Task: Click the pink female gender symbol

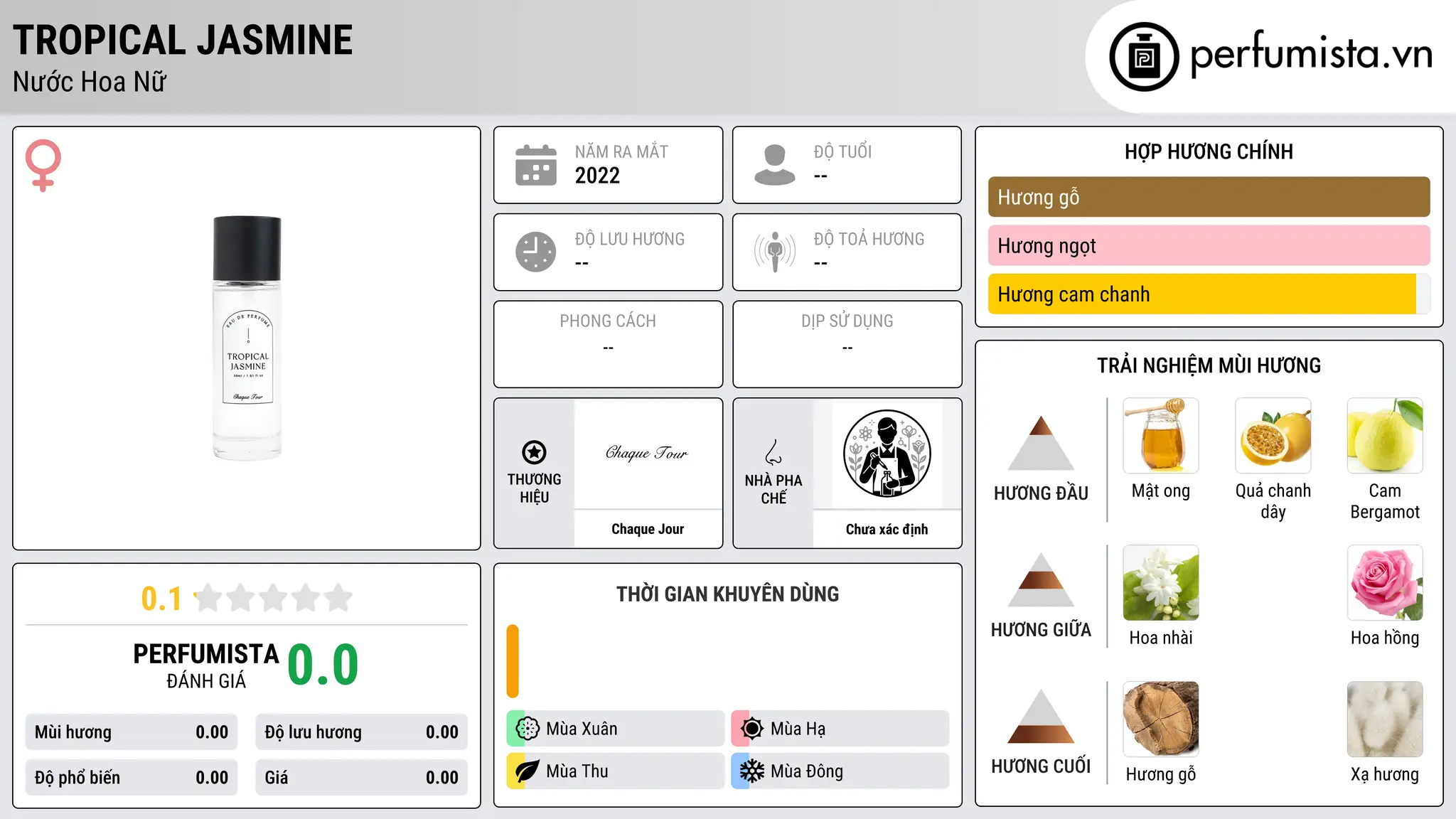Action: coord(43,166)
